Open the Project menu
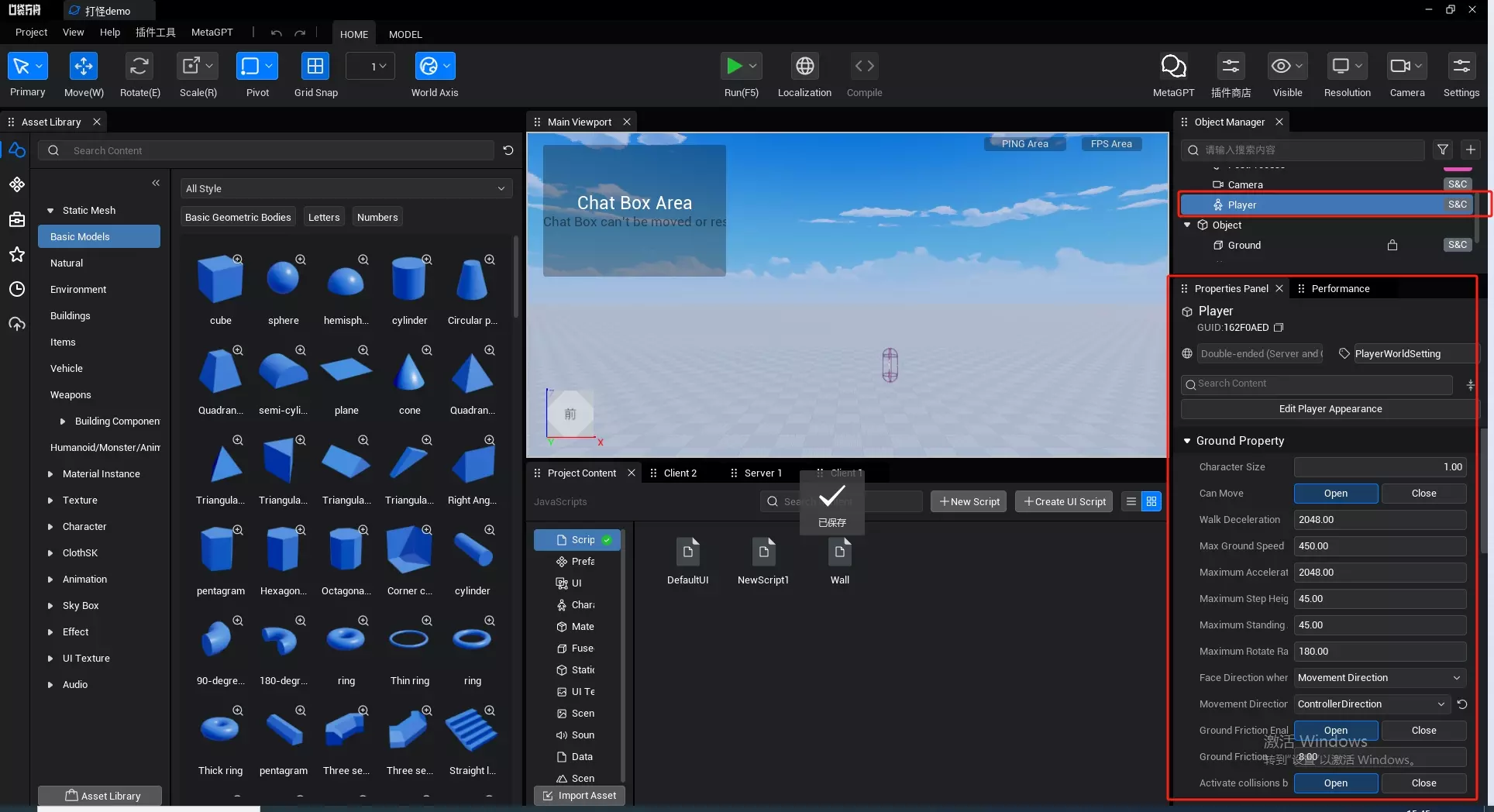Image resolution: width=1494 pixels, height=812 pixels. [31, 33]
